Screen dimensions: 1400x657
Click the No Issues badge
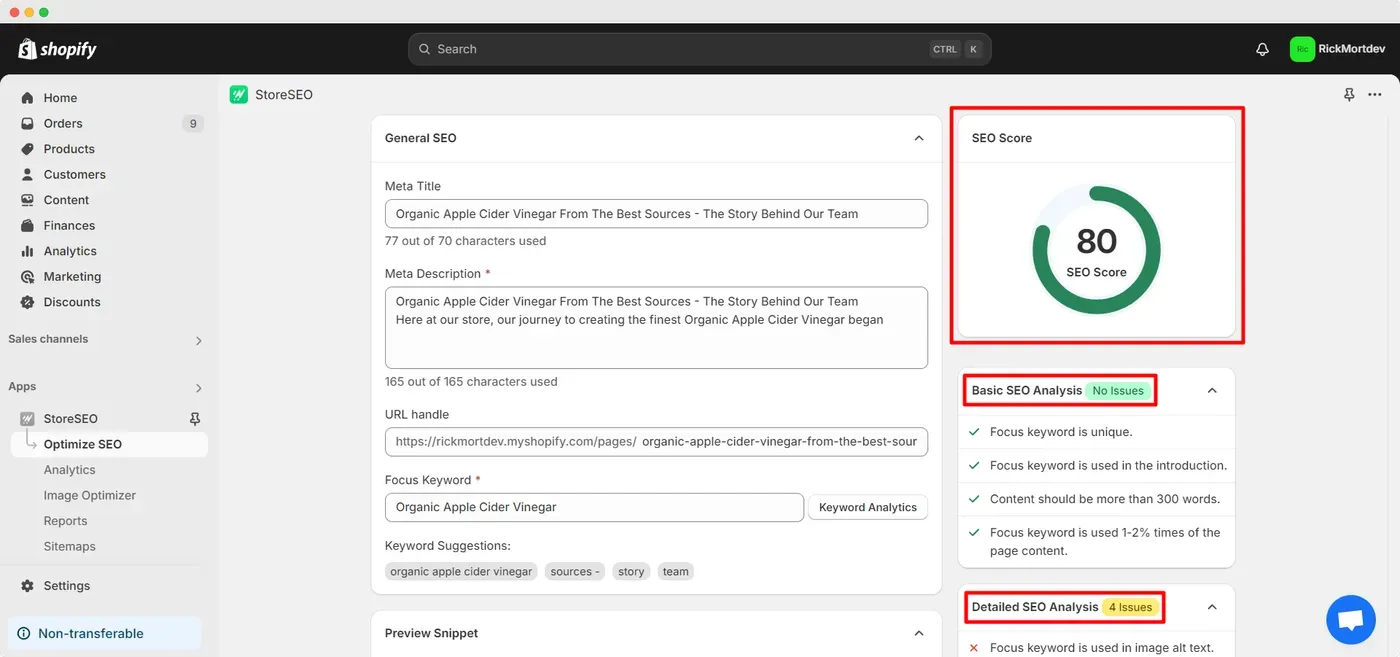(1118, 390)
